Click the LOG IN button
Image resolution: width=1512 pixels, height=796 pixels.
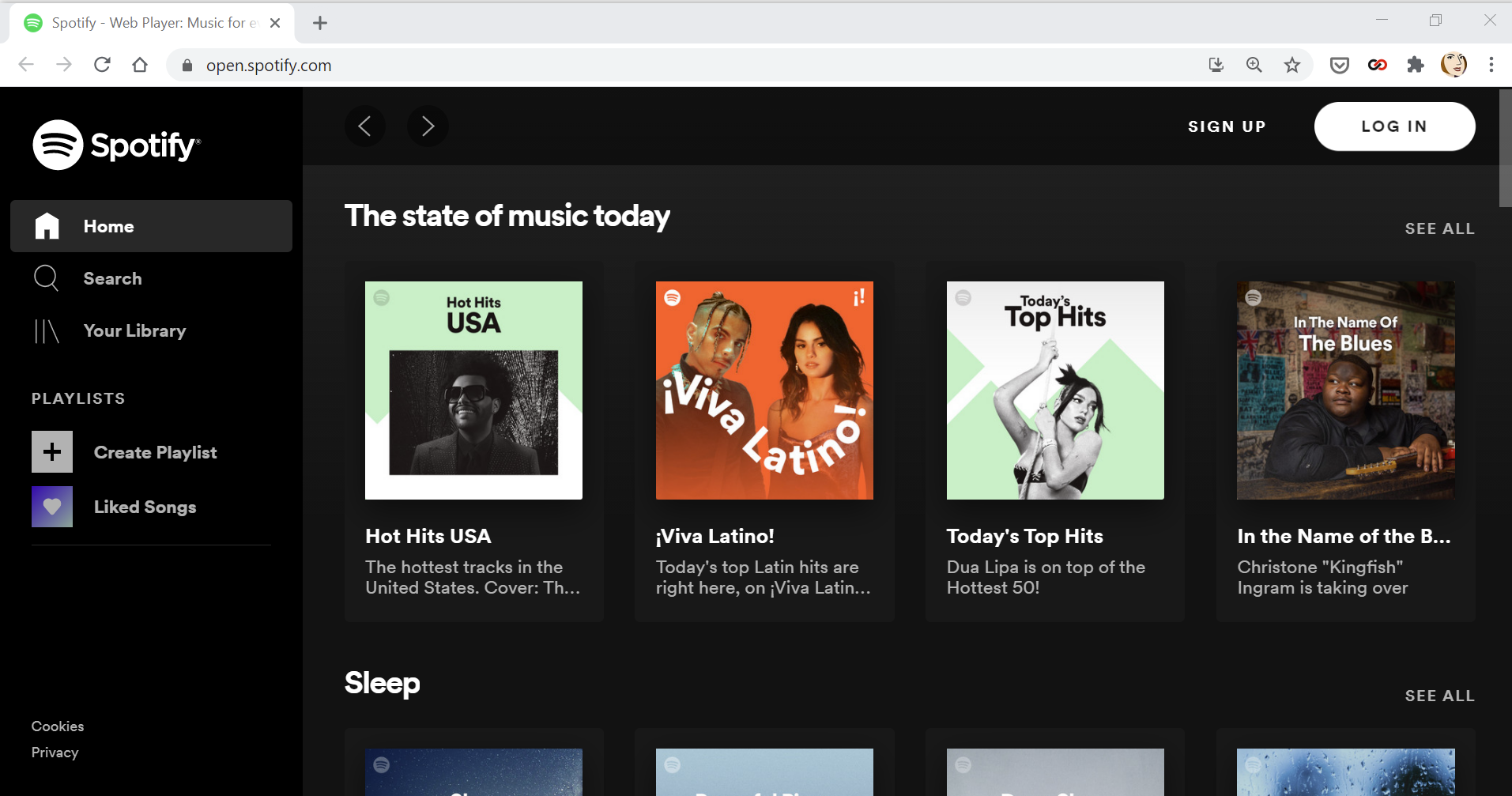(x=1394, y=126)
